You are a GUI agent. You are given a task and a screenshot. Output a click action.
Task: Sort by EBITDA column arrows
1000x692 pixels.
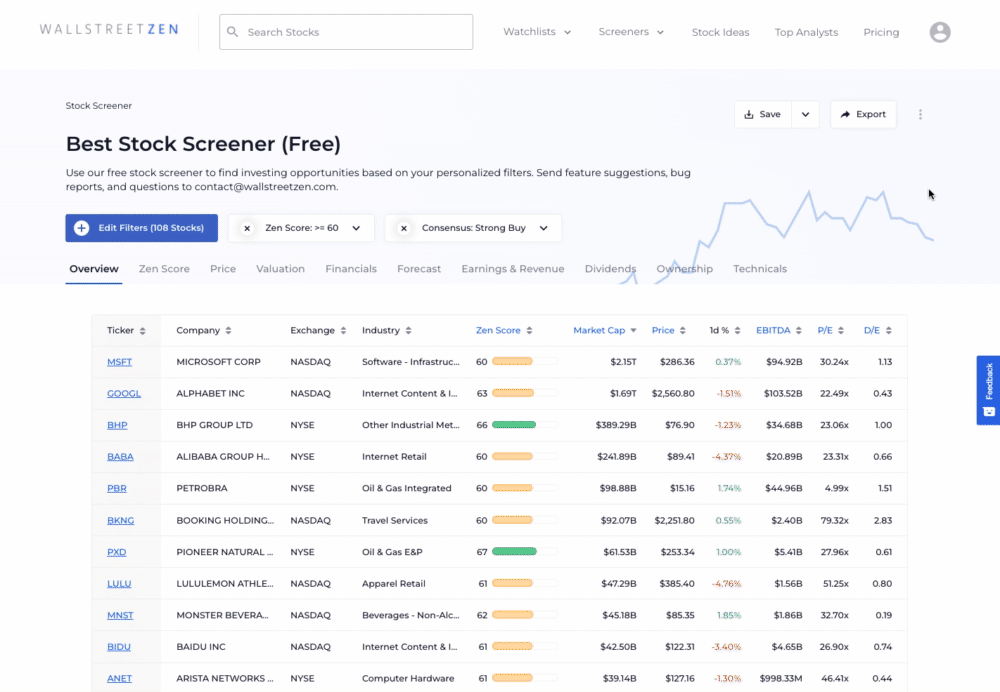tap(798, 330)
